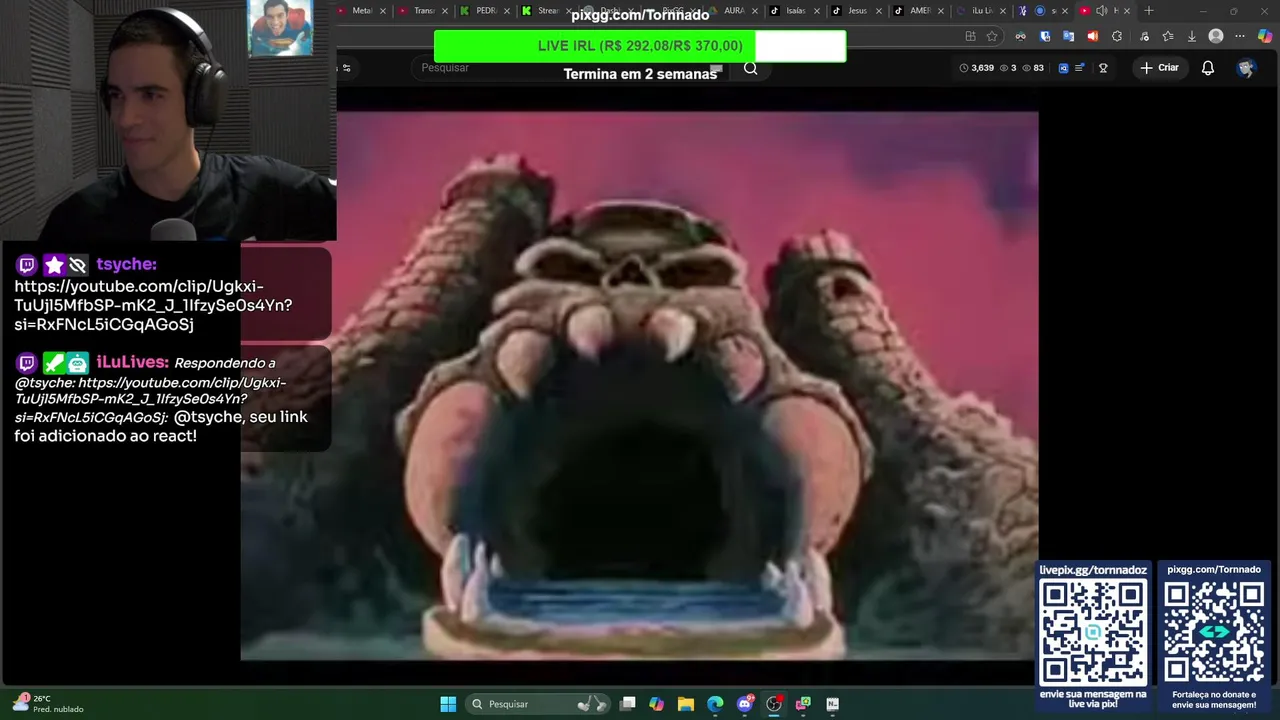Switch to the PEDR Kick tab
Image resolution: width=1280 pixels, height=720 pixels.
pos(486,11)
